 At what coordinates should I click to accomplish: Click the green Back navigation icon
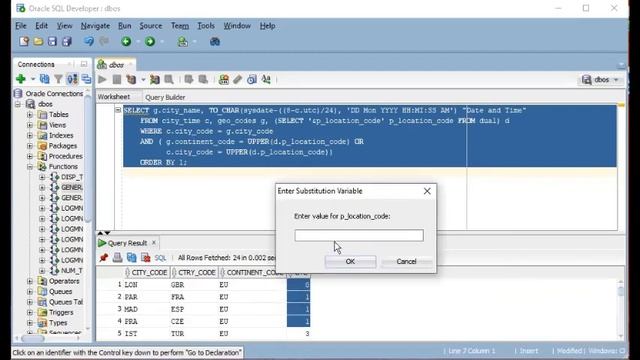[x=126, y=41]
